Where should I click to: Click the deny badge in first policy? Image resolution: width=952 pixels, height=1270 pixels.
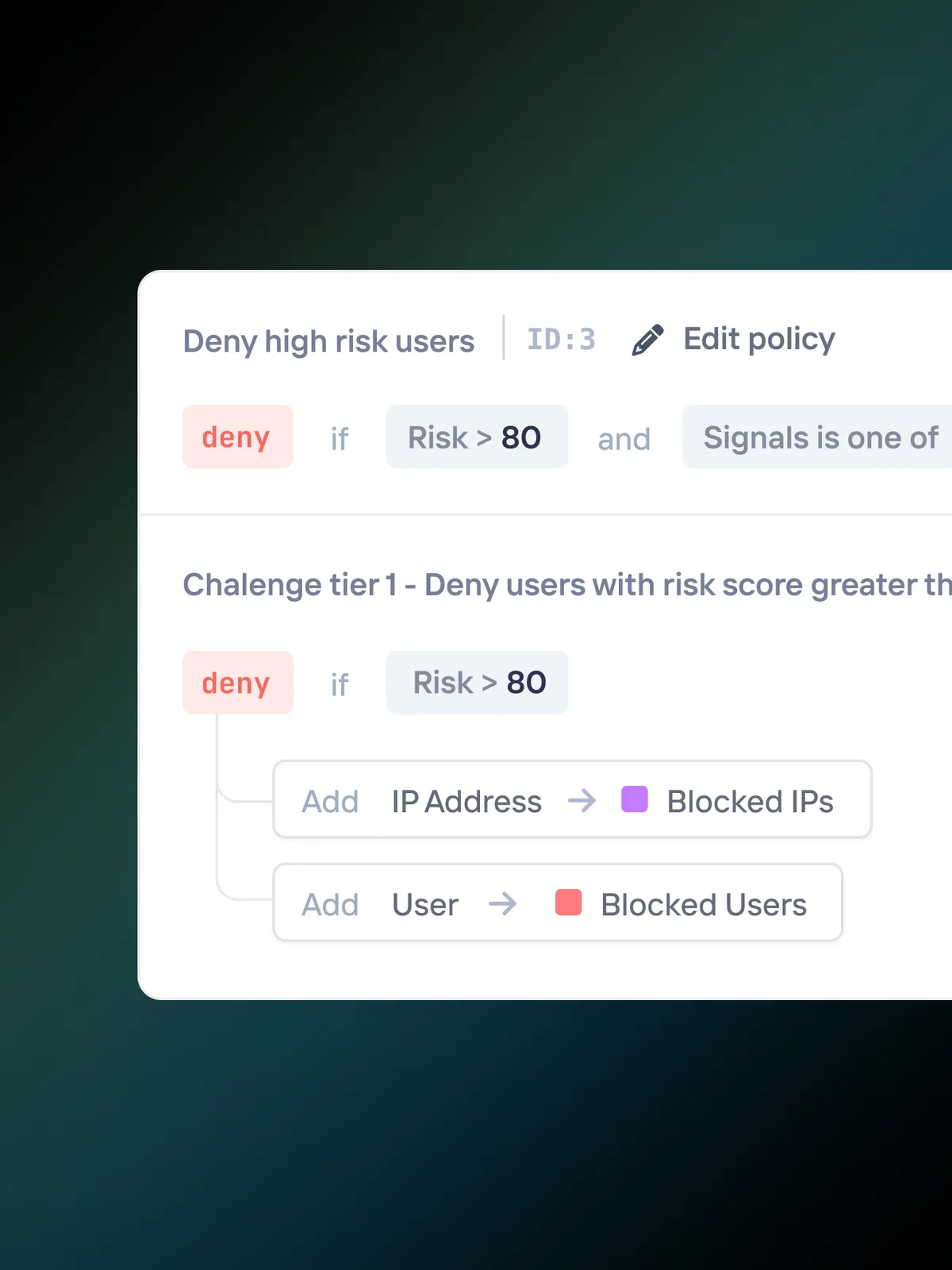coord(237,437)
